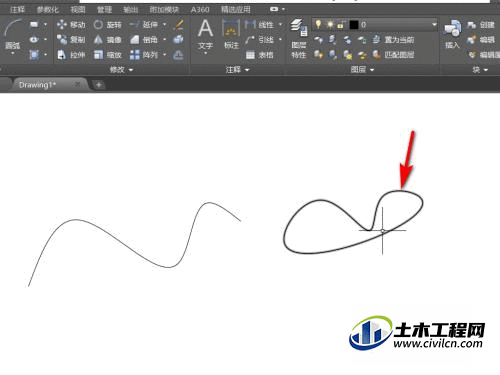The image size is (500, 375).
Task: Open the Arc (圆弧) options dropdown arrow
Action: [13, 53]
